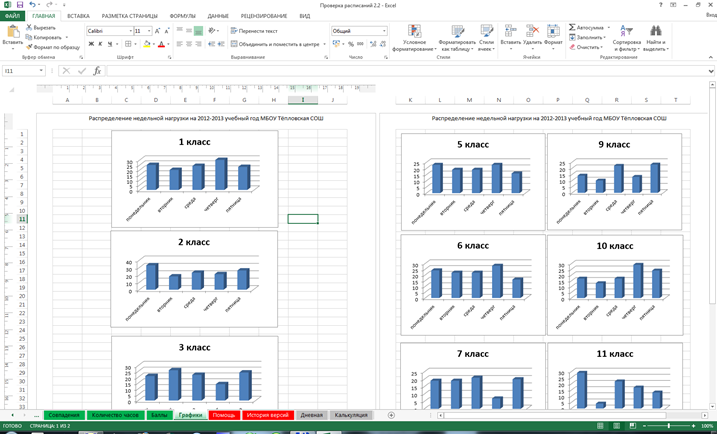Switch to the ФОРМУЛЫ ribbon tab
Image resolution: width=717 pixels, height=434 pixels.
pyautogui.click(x=182, y=16)
